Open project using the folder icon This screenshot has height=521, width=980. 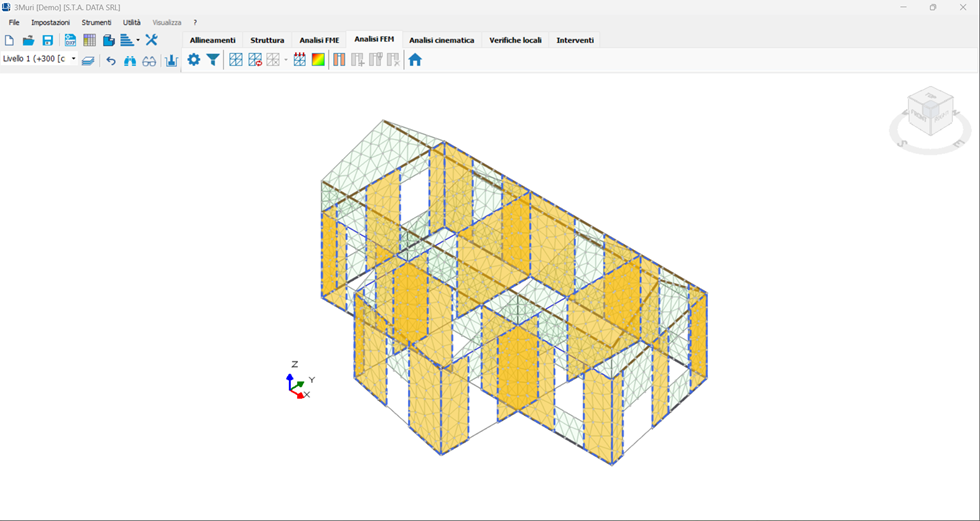click(28, 40)
